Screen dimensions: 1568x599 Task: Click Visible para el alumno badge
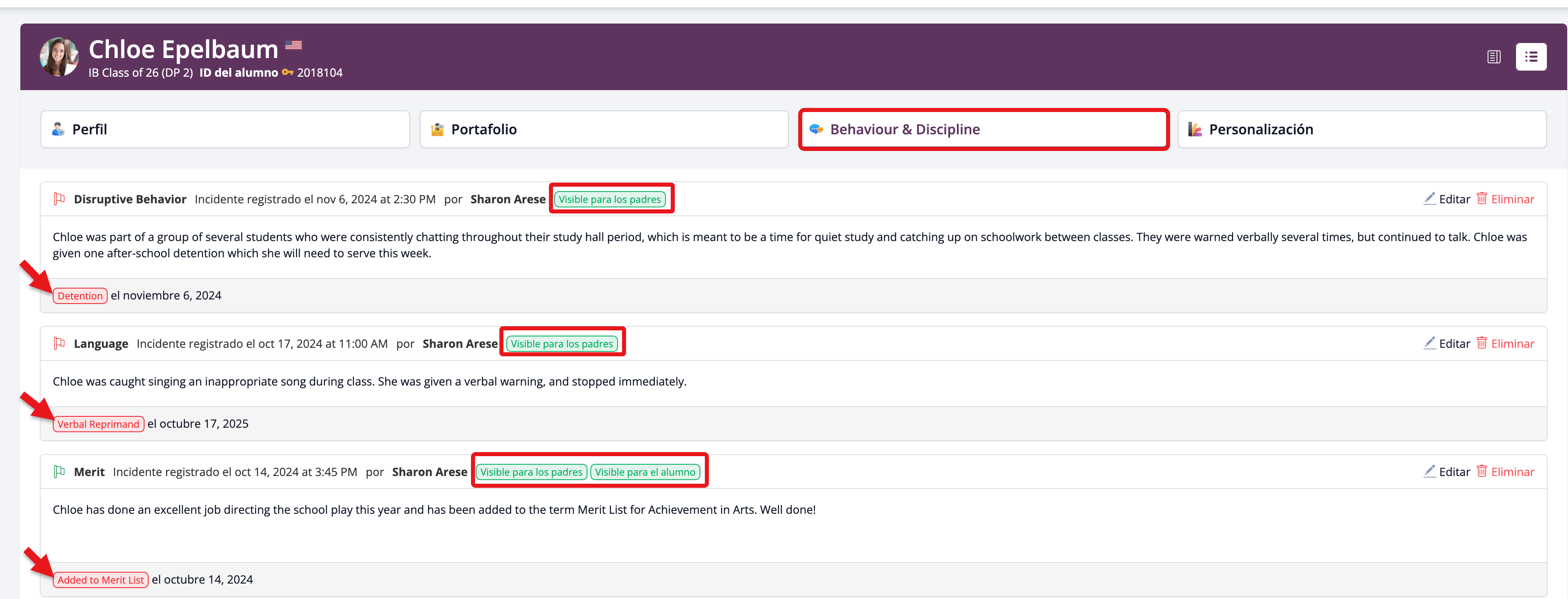[645, 472]
